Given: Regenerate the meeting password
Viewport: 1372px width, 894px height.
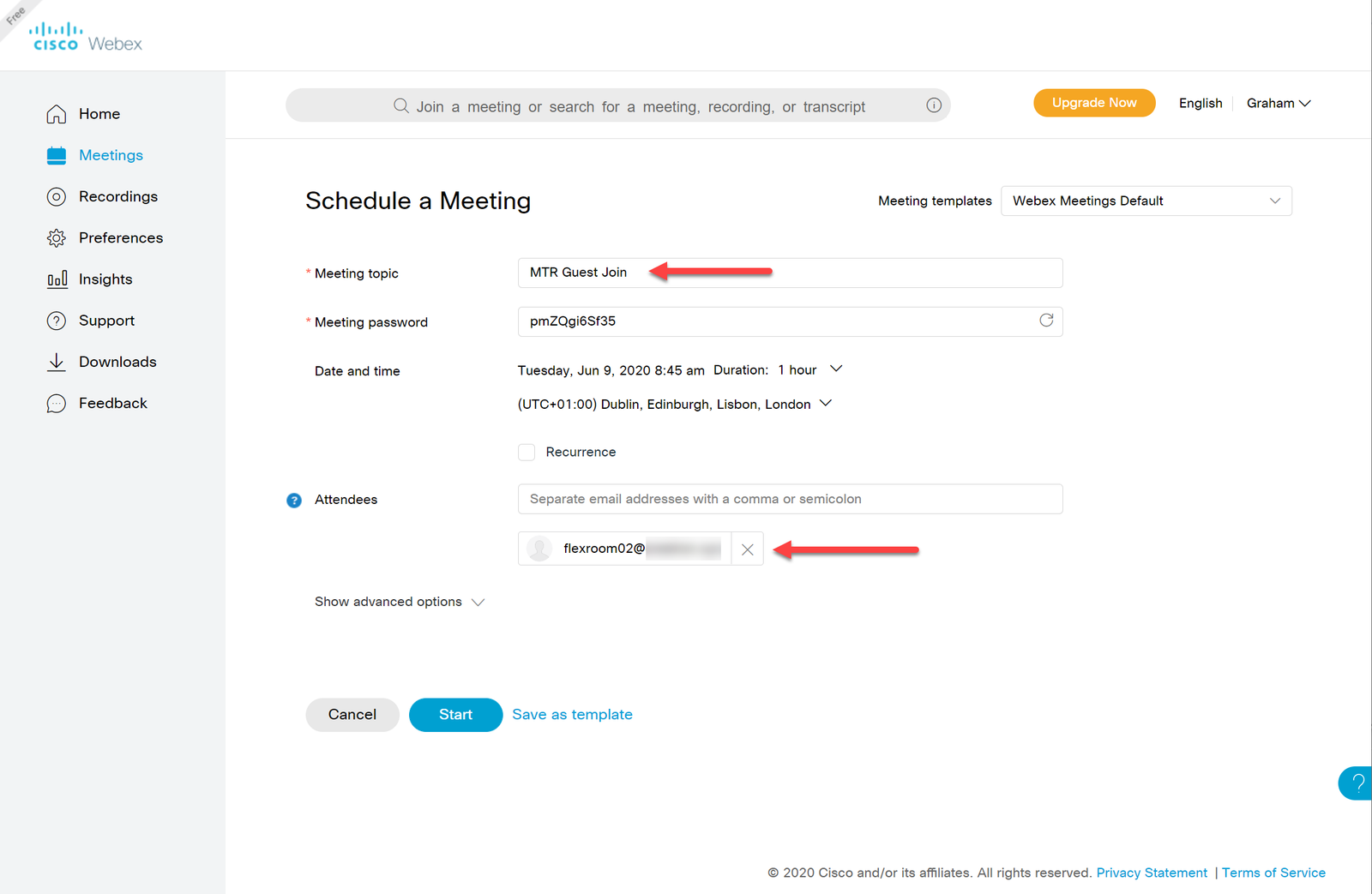Looking at the screenshot, I should point(1046,320).
